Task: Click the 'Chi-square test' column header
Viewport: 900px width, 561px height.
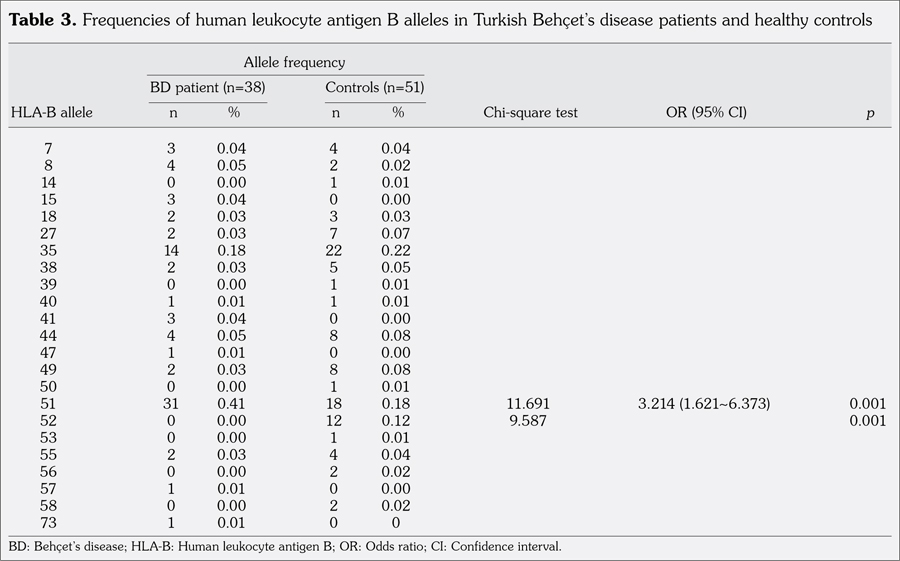Action: click(x=530, y=113)
